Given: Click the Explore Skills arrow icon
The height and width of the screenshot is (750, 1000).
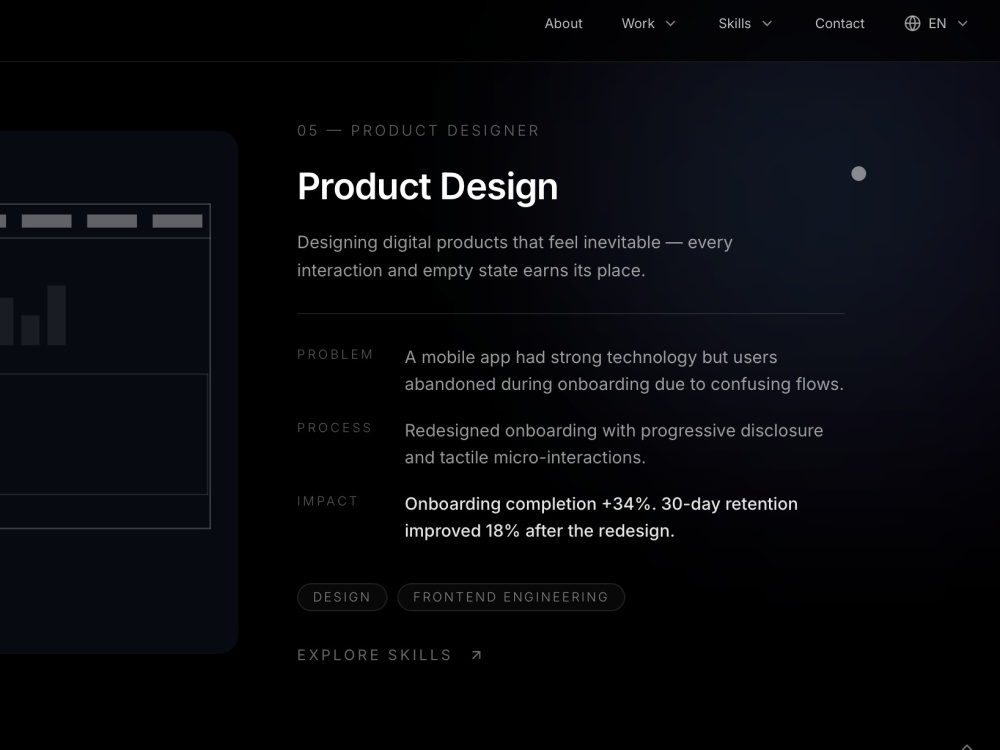Looking at the screenshot, I should (476, 655).
